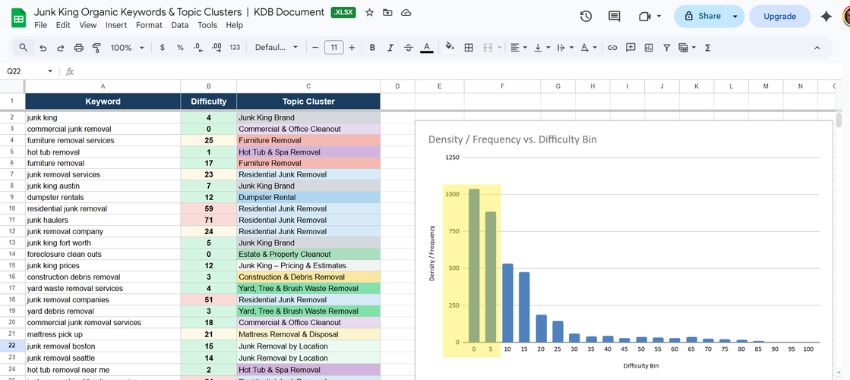The image size is (850, 380).
Task: Increase decimal places
Action: click(216, 48)
